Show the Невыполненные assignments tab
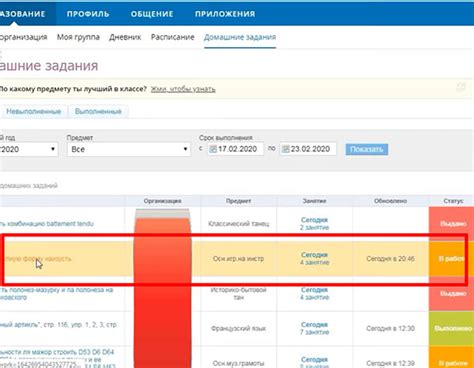 coord(34,111)
